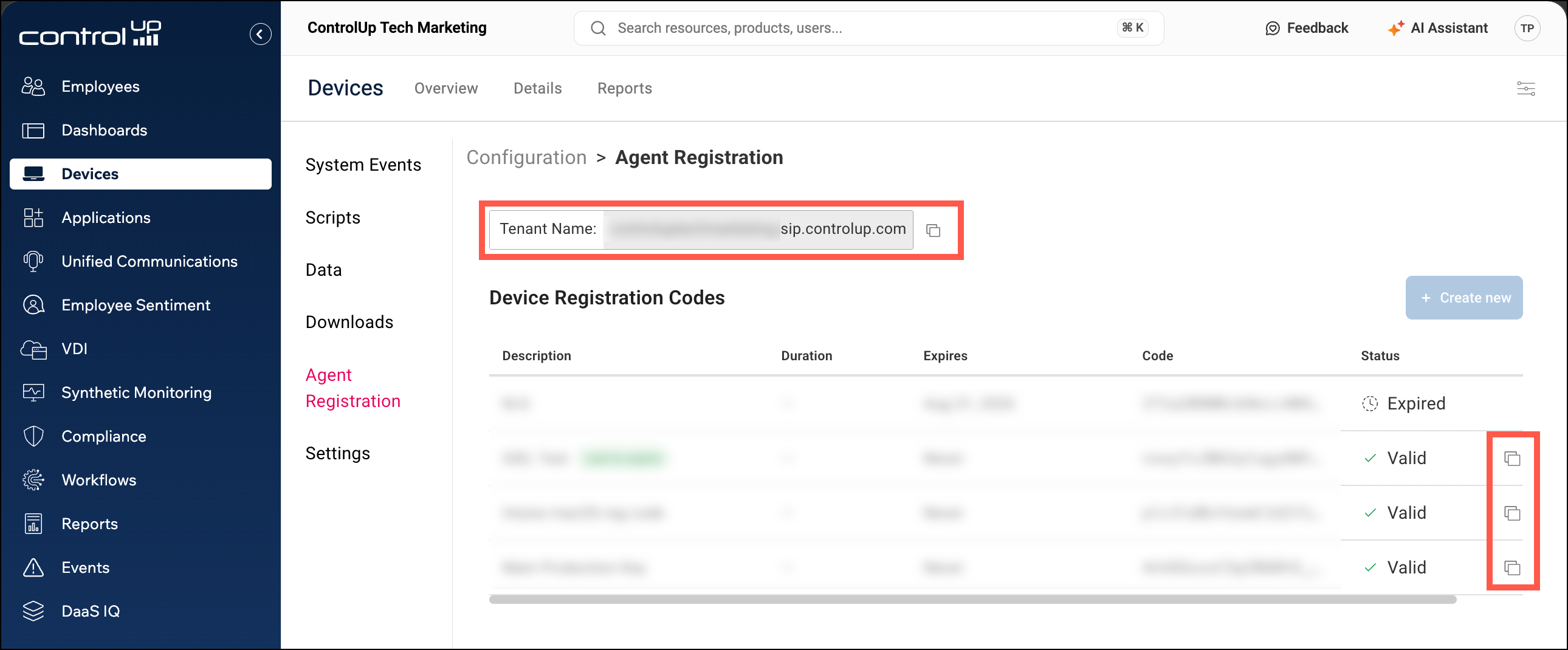Screen dimensions: 1568x650
Task: Copy the third Valid registration code
Action: 1512,568
